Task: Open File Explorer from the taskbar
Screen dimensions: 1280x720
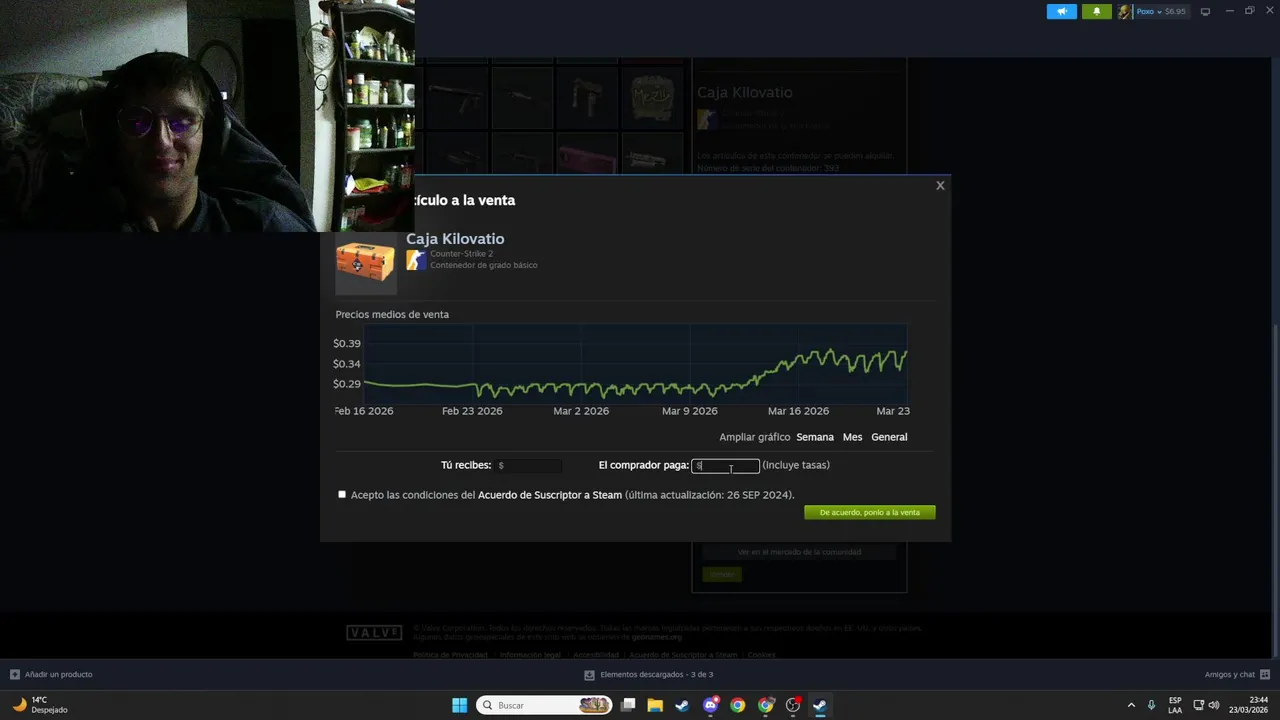Action: 655,705
